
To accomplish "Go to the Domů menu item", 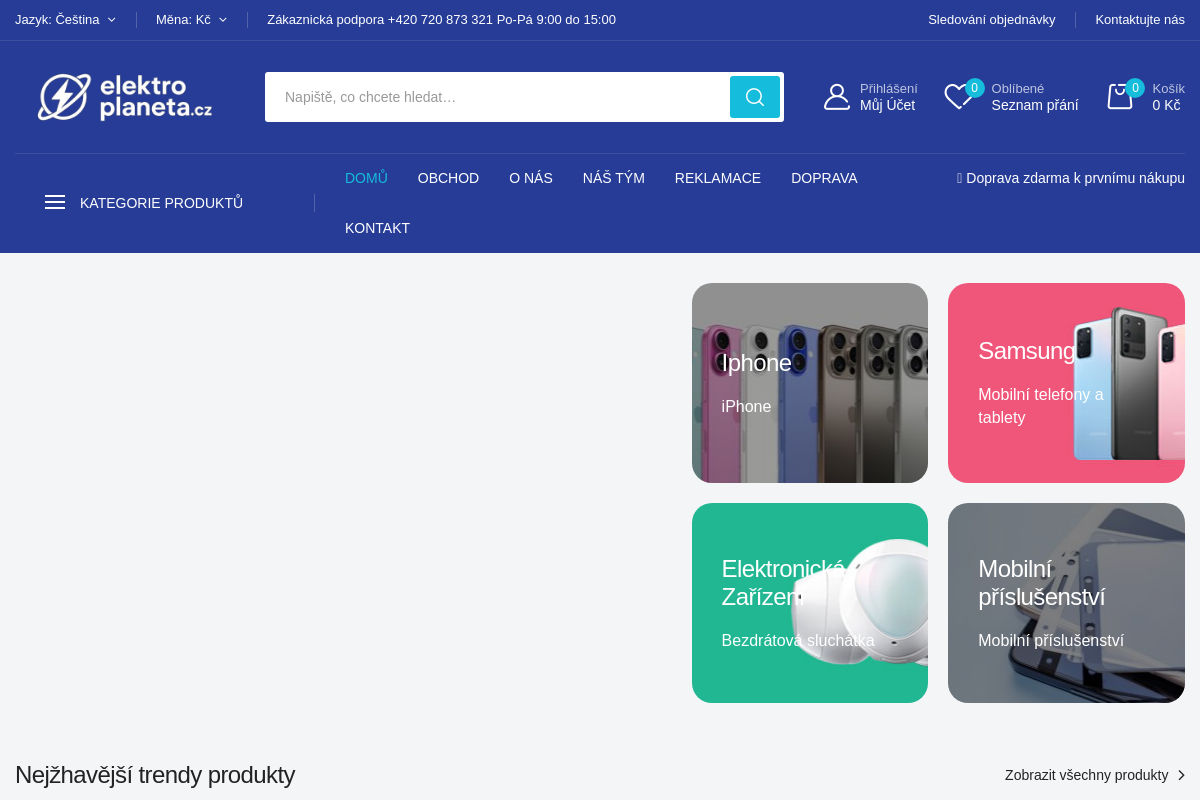I will coord(366,178).
